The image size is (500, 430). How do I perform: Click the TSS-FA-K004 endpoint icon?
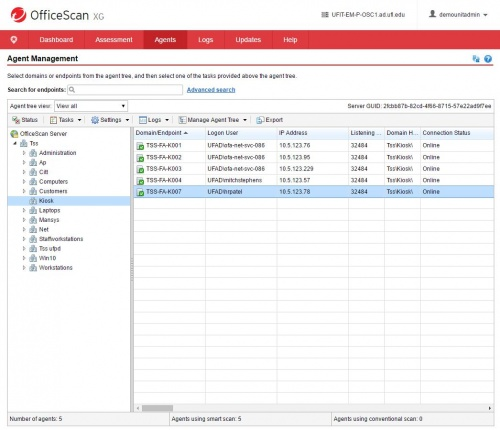pos(140,181)
